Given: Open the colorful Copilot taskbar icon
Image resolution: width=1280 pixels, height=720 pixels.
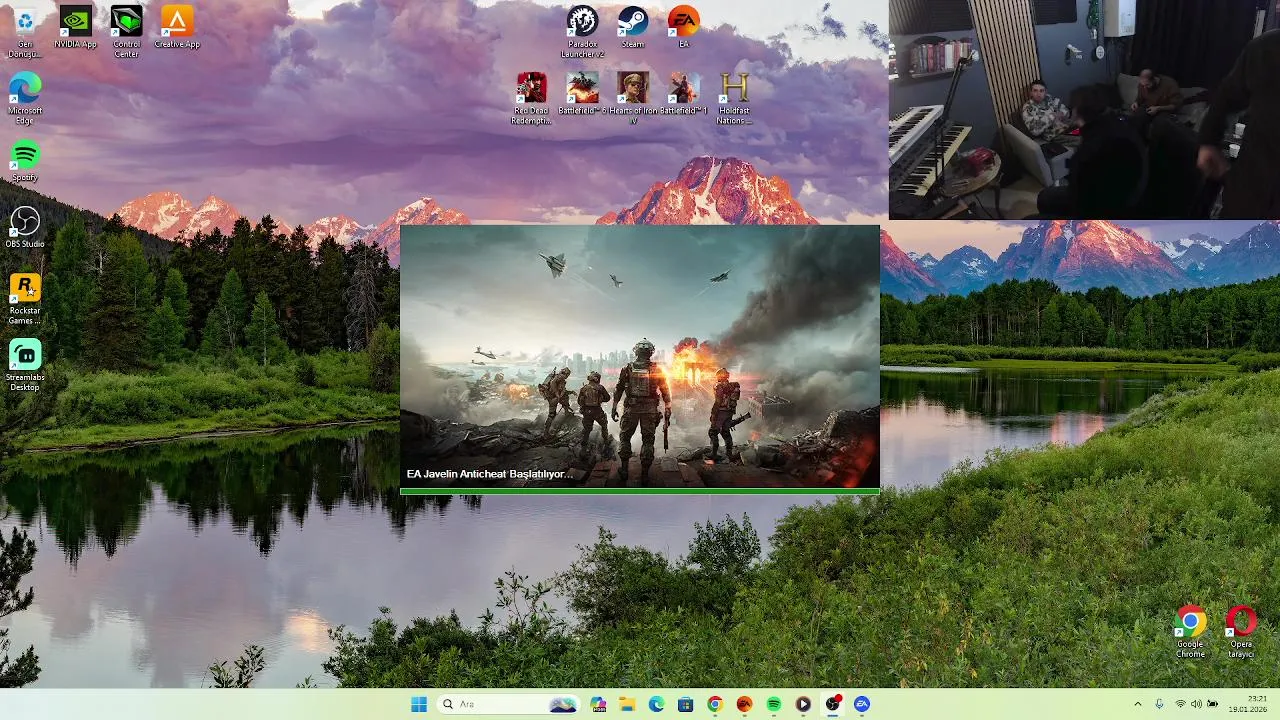Looking at the screenshot, I should pos(598,704).
